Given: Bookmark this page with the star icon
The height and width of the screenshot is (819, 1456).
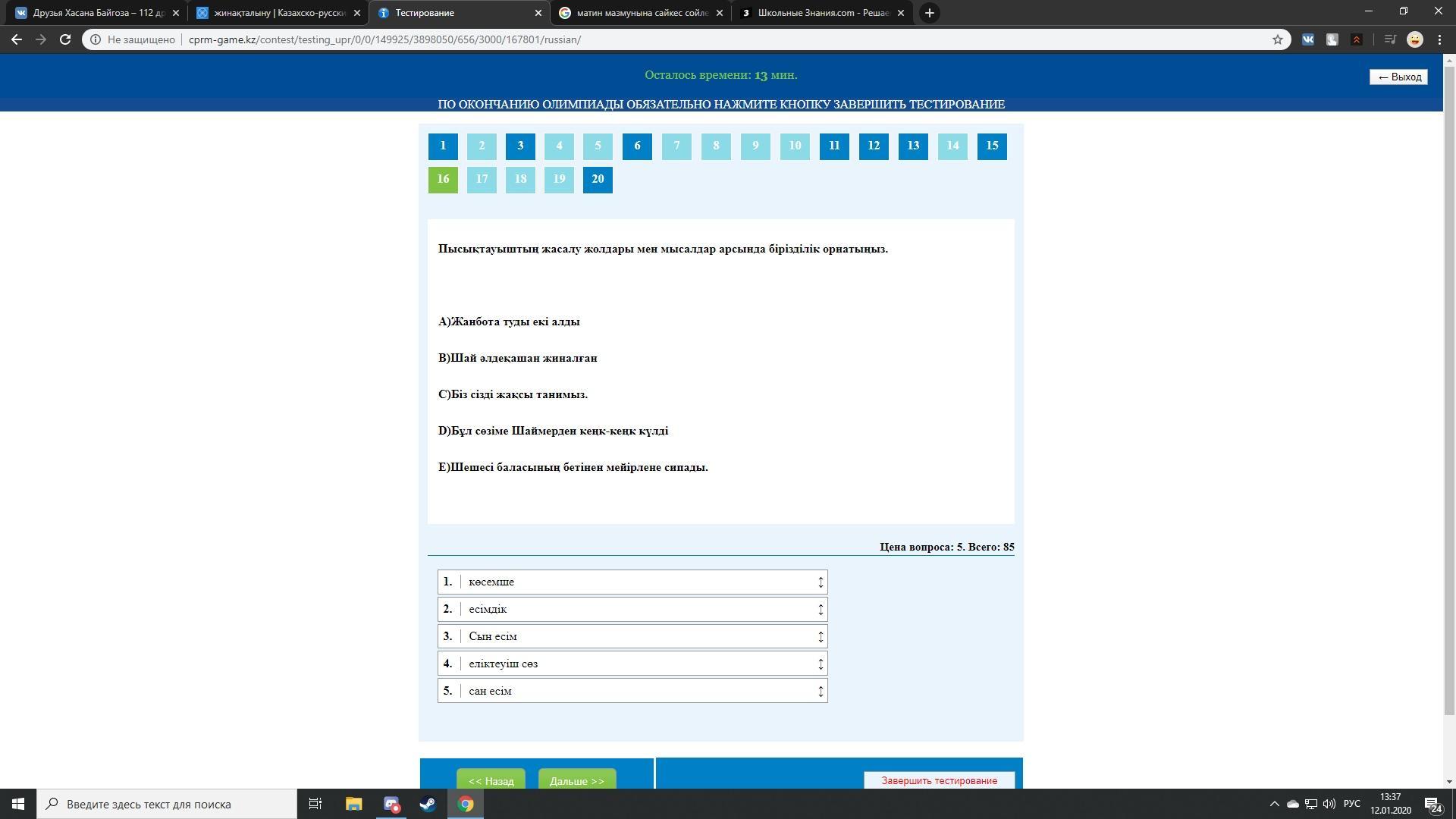Looking at the screenshot, I should 1278,39.
